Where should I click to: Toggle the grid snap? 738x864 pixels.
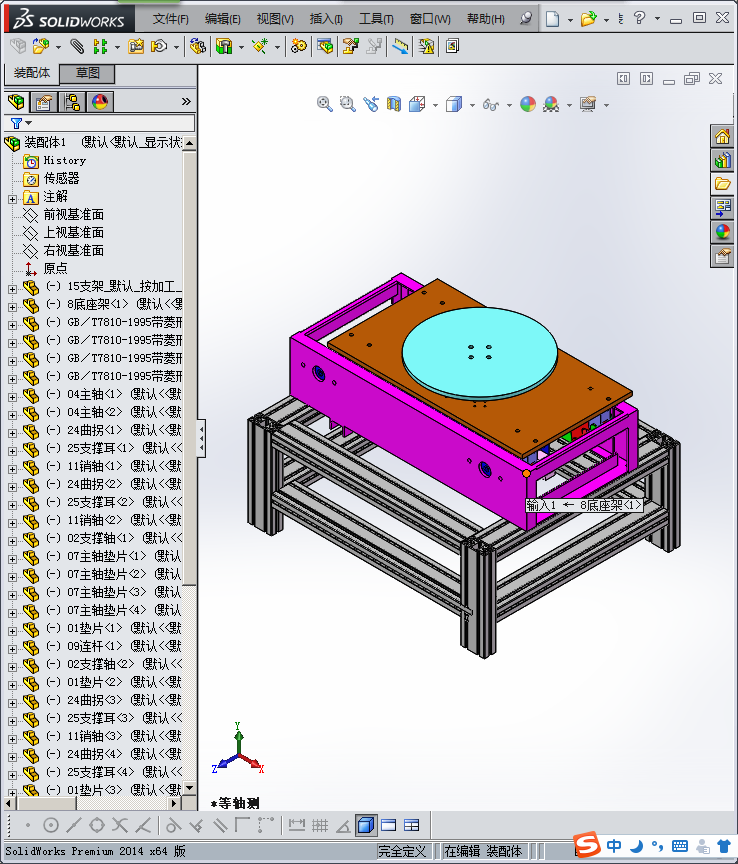pyautogui.click(x=320, y=825)
